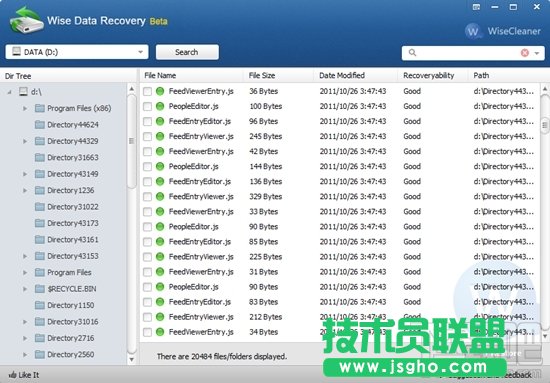Click the file list scrollbar thumb
Image resolution: width=550 pixels, height=383 pixels.
[x=545, y=125]
